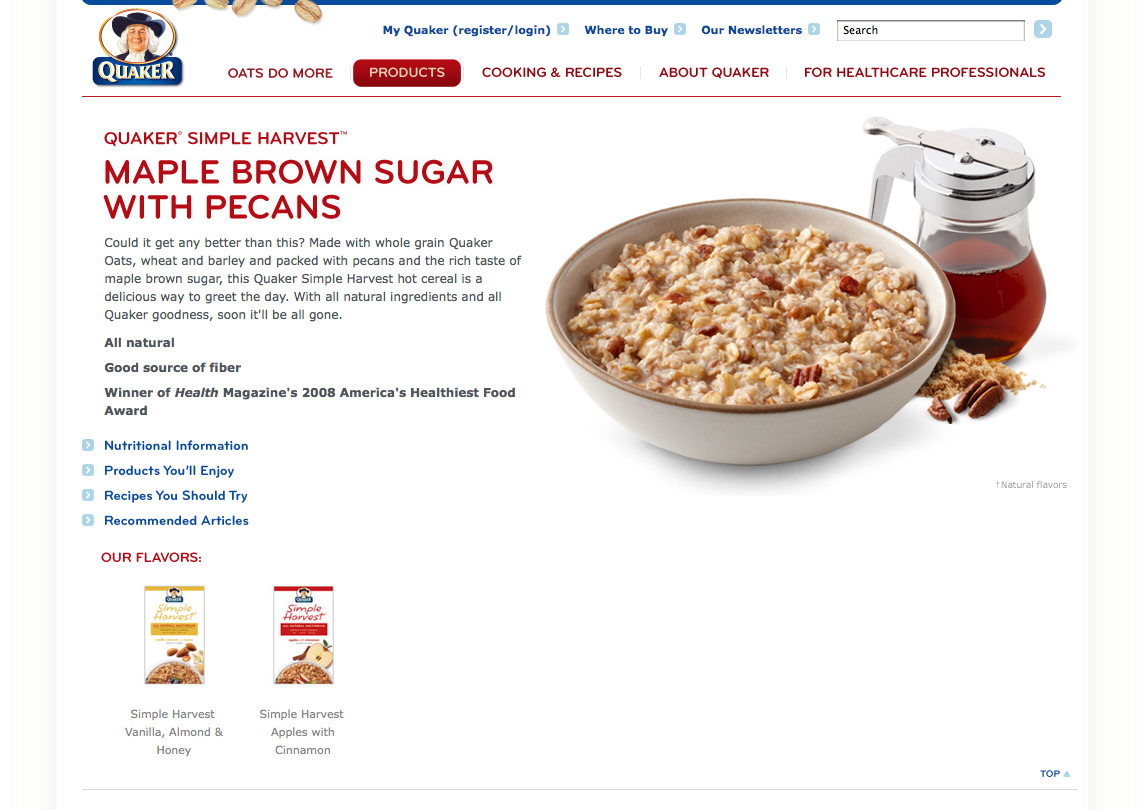Expand Products You'll Enjoy via its arrow icon
The height and width of the screenshot is (810, 1144).
(88, 470)
